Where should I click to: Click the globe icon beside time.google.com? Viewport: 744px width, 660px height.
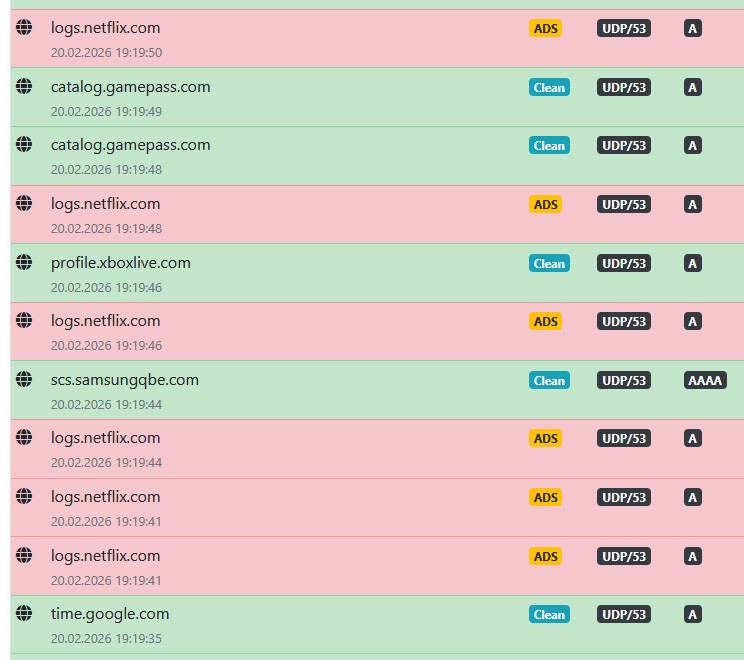[24, 613]
